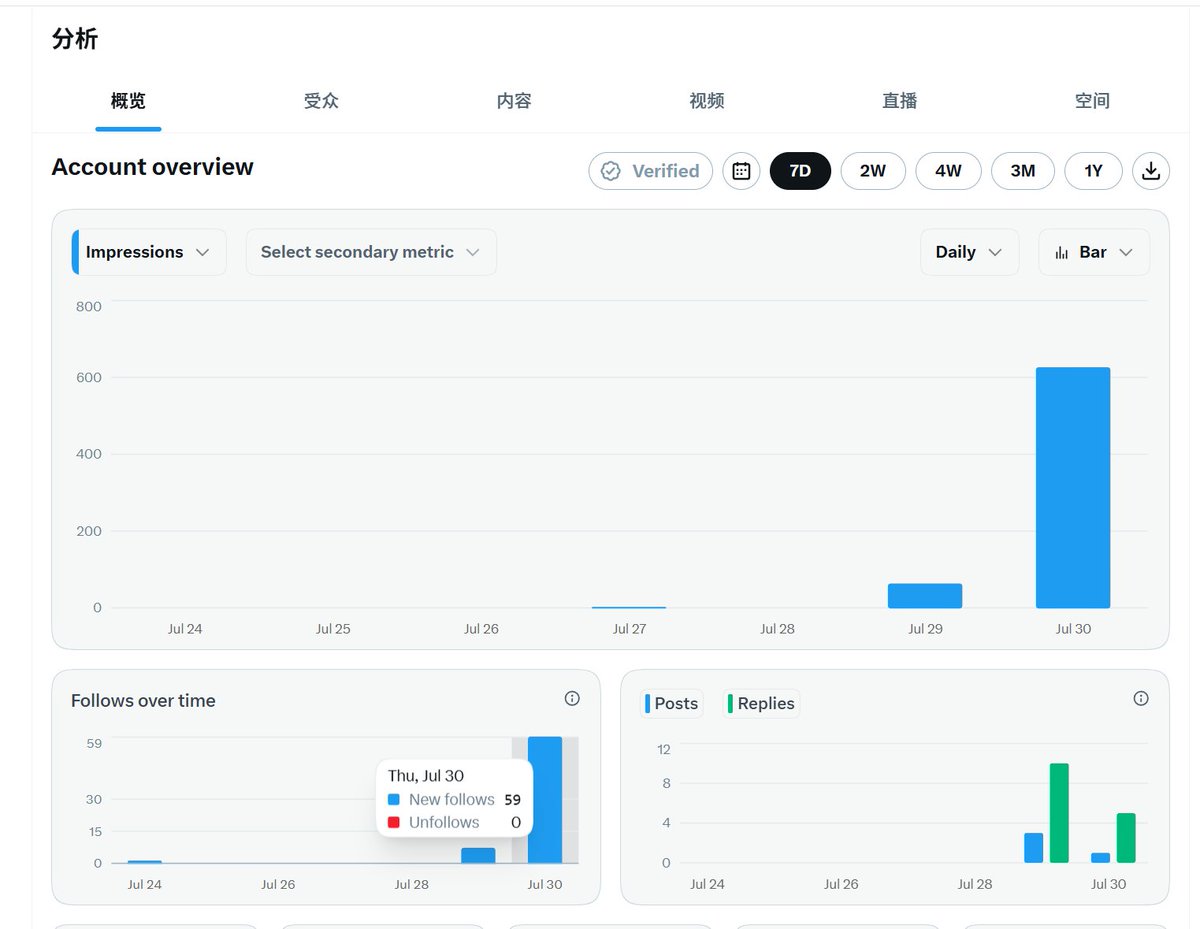The width and height of the screenshot is (1200, 929).
Task: Switch to the 内容 tab
Action: coord(514,101)
